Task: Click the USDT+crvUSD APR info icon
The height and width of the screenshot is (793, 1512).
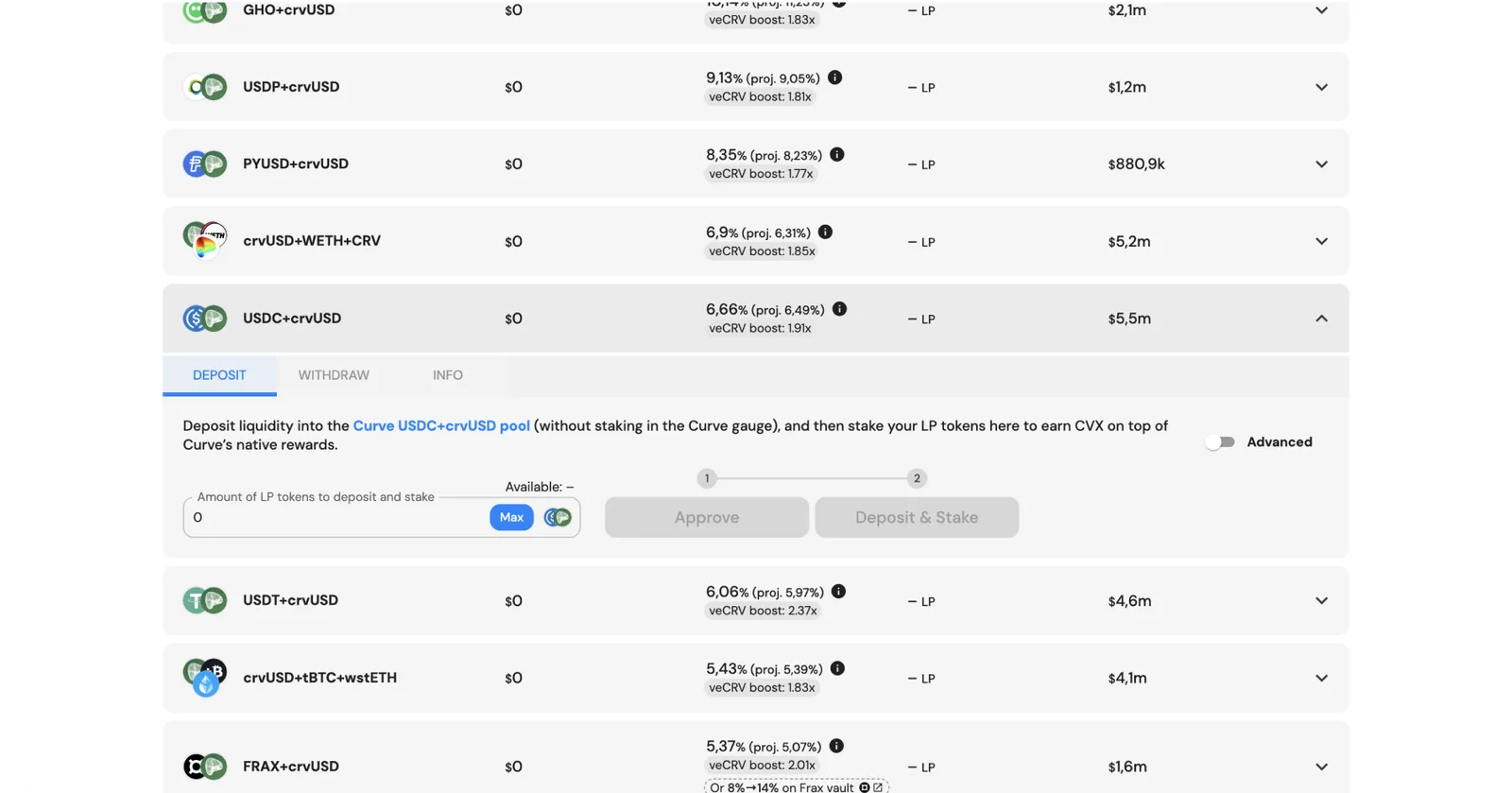Action: point(838,592)
